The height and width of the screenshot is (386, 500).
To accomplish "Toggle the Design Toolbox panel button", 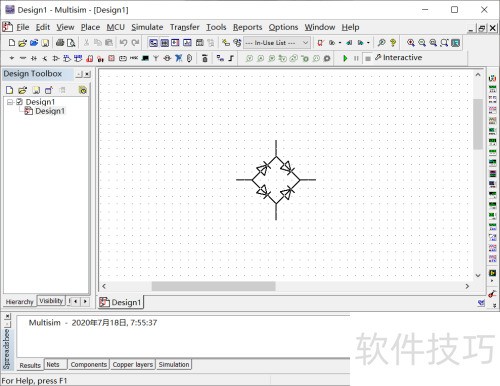I will tap(153, 43).
